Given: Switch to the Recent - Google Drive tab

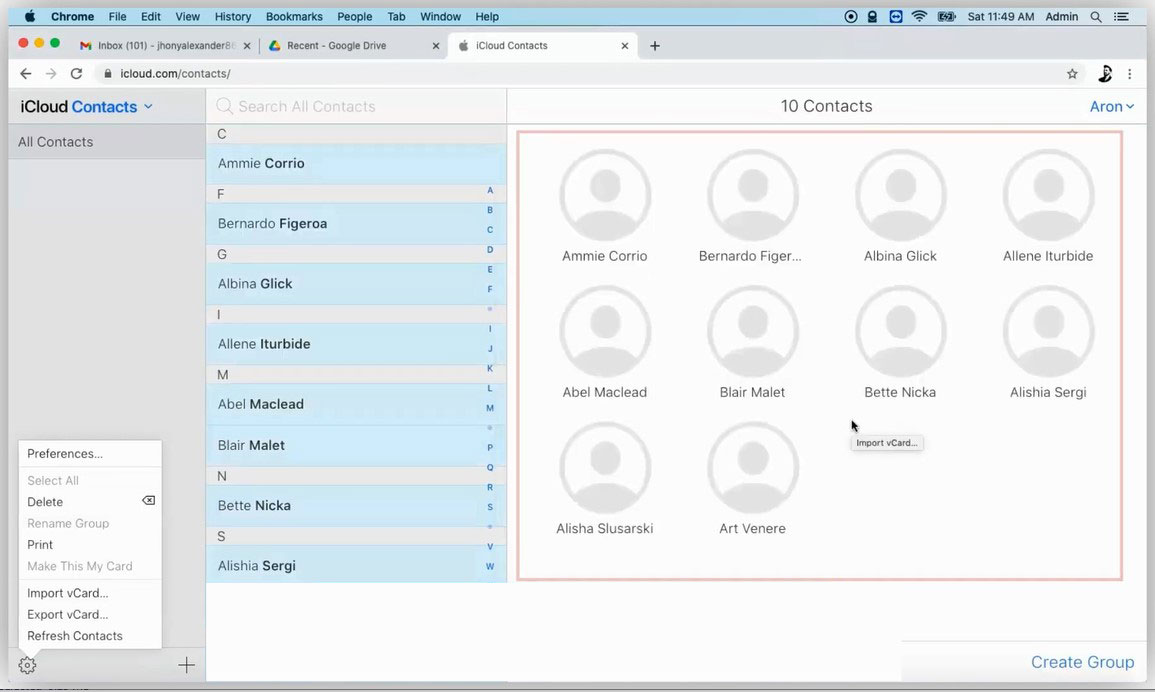Looking at the screenshot, I should [x=340, y=45].
